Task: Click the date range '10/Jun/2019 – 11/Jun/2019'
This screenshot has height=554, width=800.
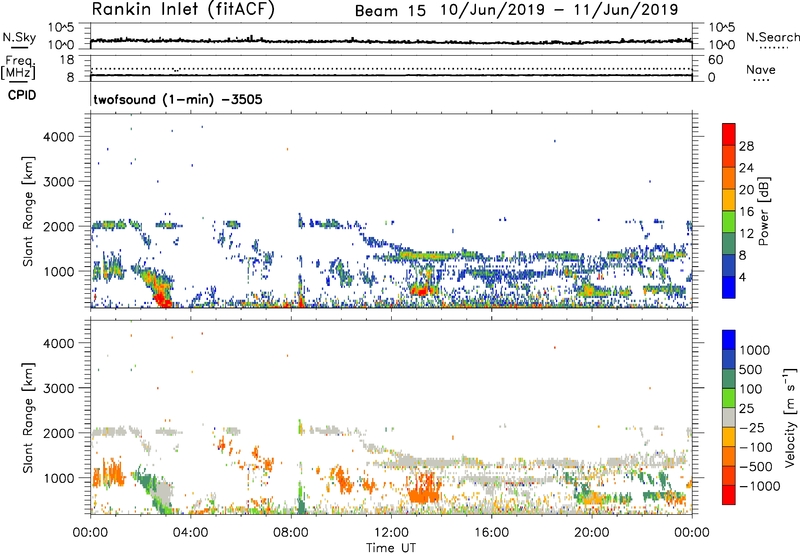Action: 559,10
